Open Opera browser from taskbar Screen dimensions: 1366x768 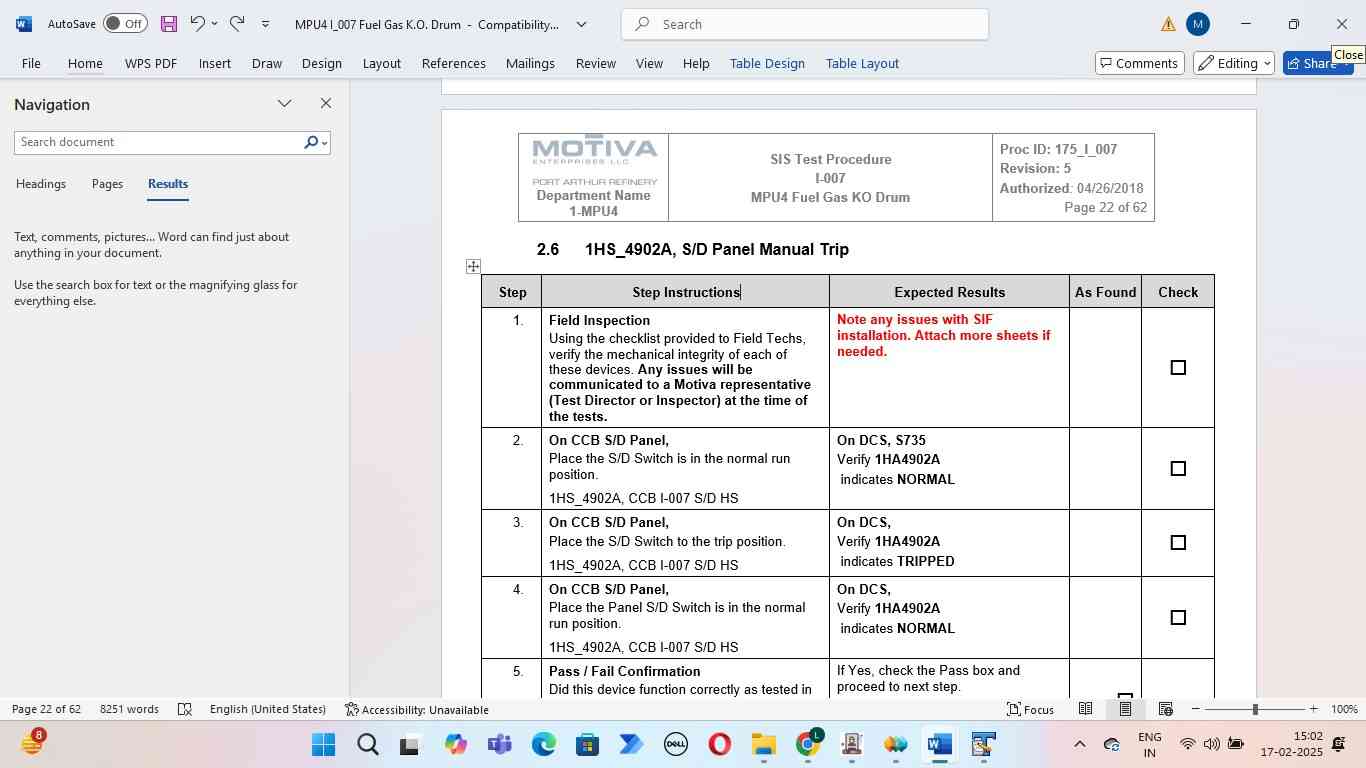tap(719, 745)
